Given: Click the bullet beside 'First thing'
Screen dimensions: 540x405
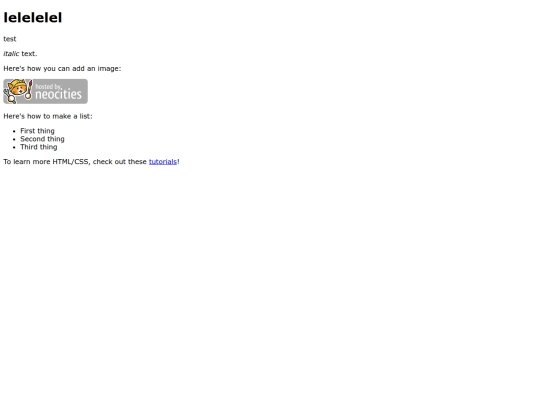Looking at the screenshot, I should click(14, 131).
